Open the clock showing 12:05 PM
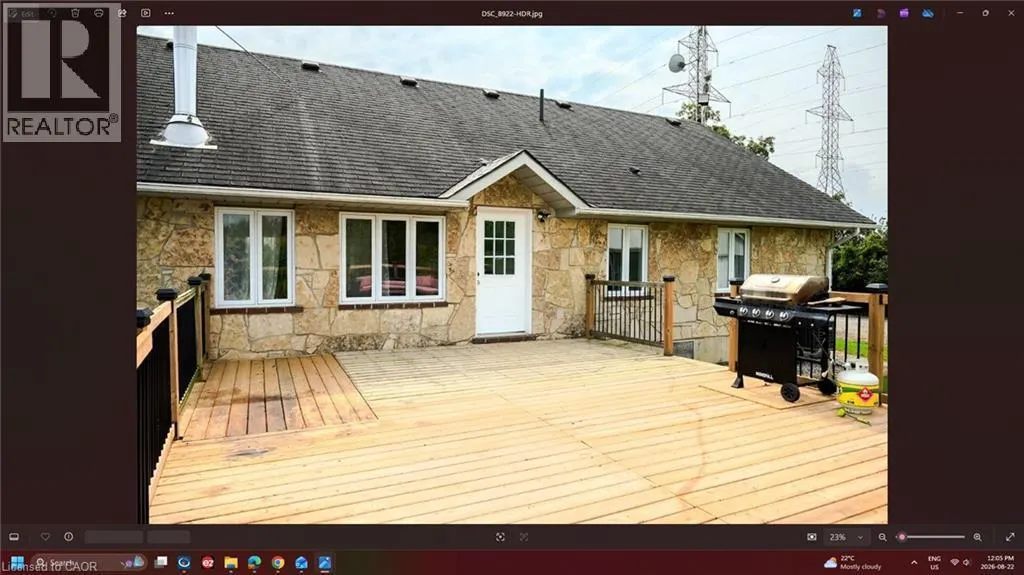Viewport: 1024px width, 575px height. [1000, 563]
